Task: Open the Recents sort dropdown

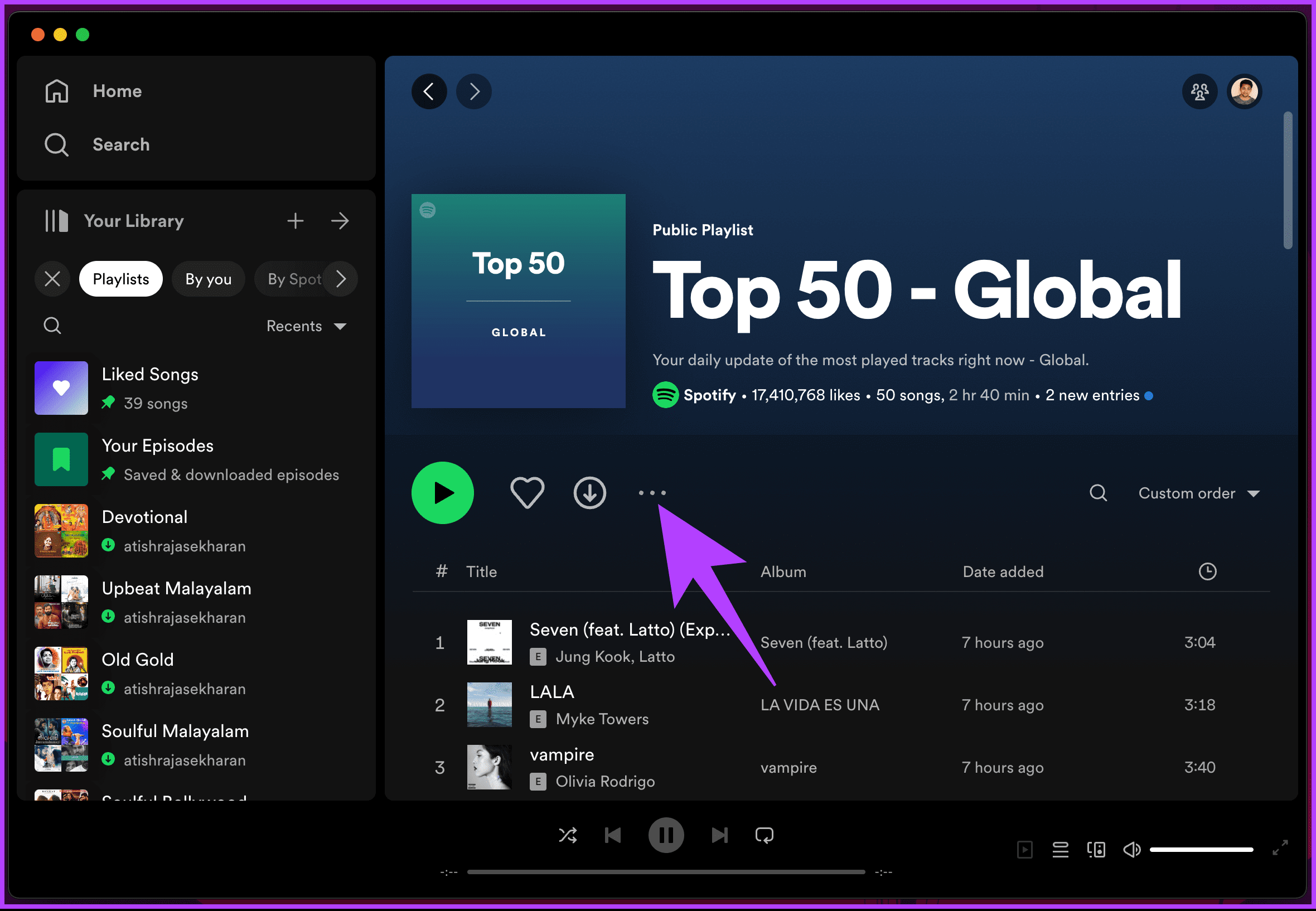Action: pyautogui.click(x=307, y=326)
